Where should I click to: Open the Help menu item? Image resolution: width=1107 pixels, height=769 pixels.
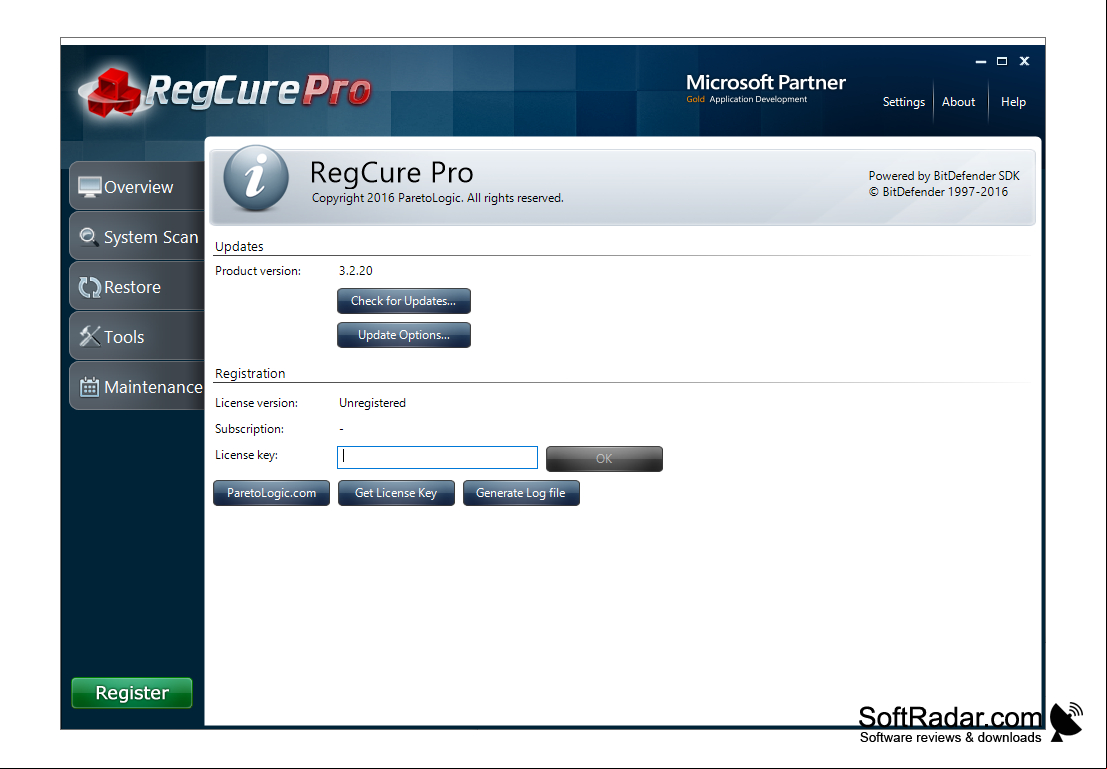pos(1013,102)
